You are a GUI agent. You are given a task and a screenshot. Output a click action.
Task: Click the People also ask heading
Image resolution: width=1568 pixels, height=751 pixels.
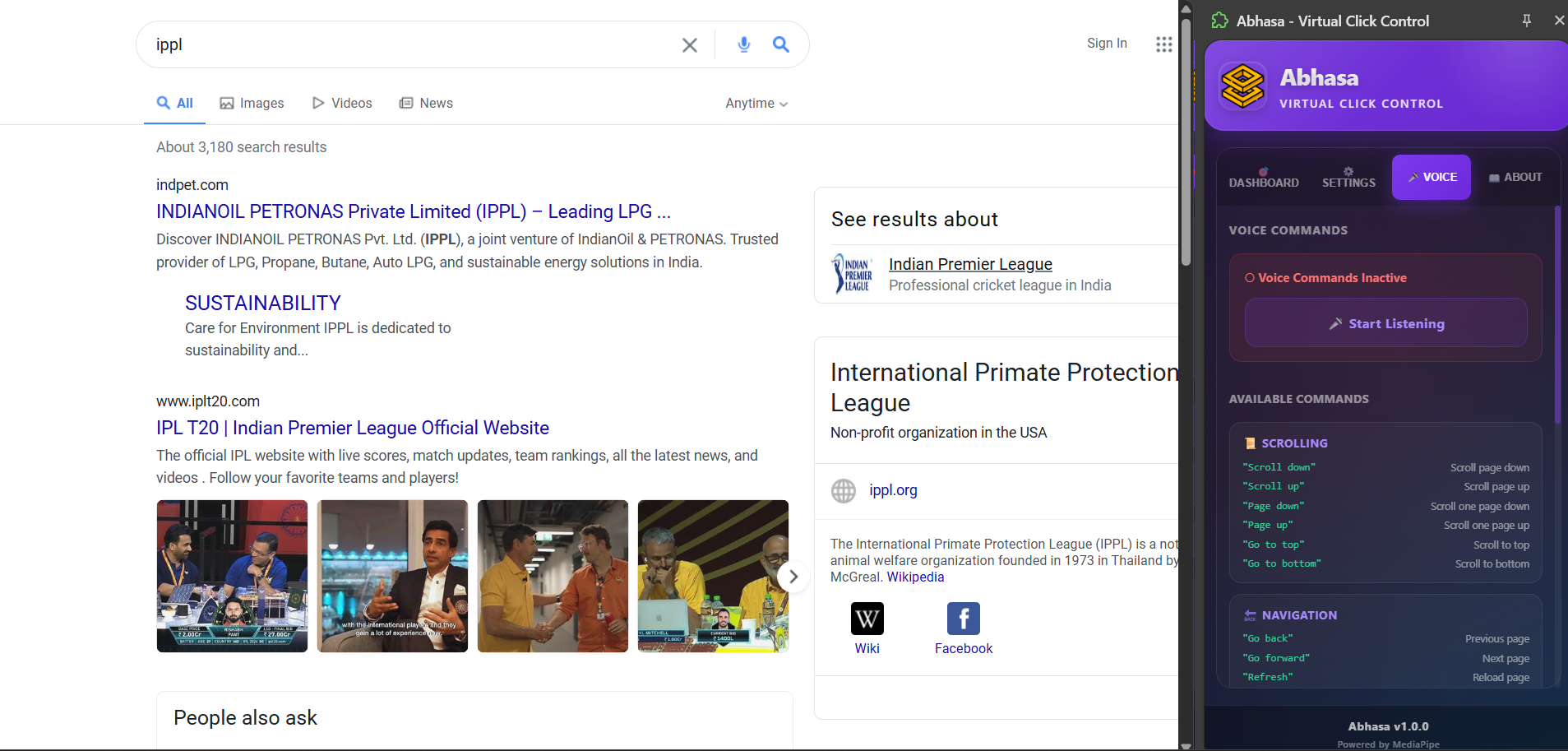click(245, 718)
